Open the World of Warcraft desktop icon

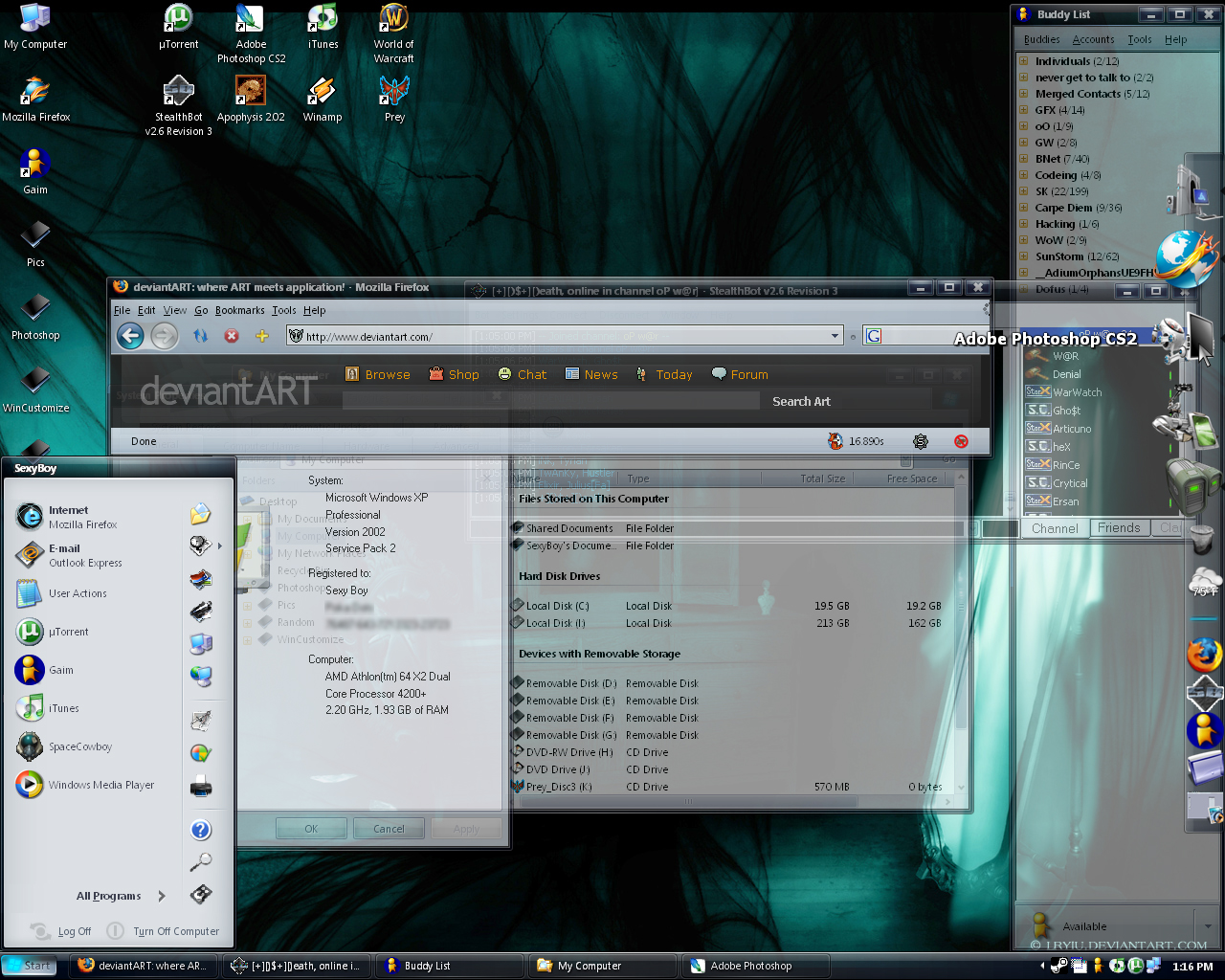(393, 33)
